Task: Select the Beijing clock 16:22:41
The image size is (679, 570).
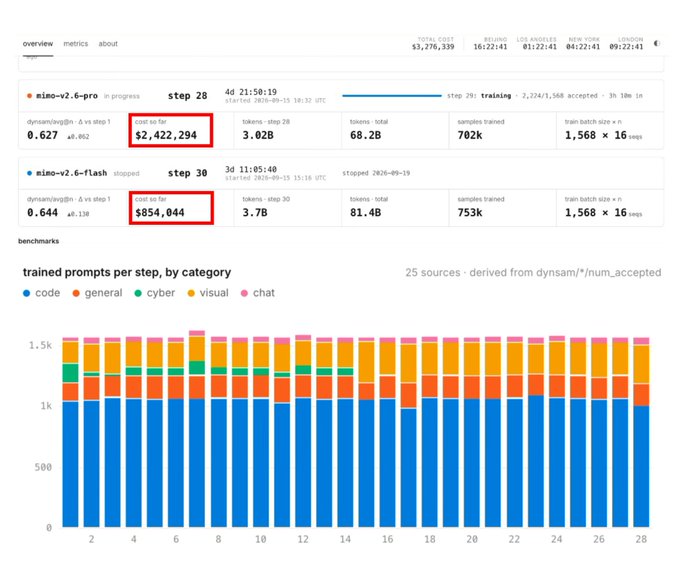Action: 490,47
